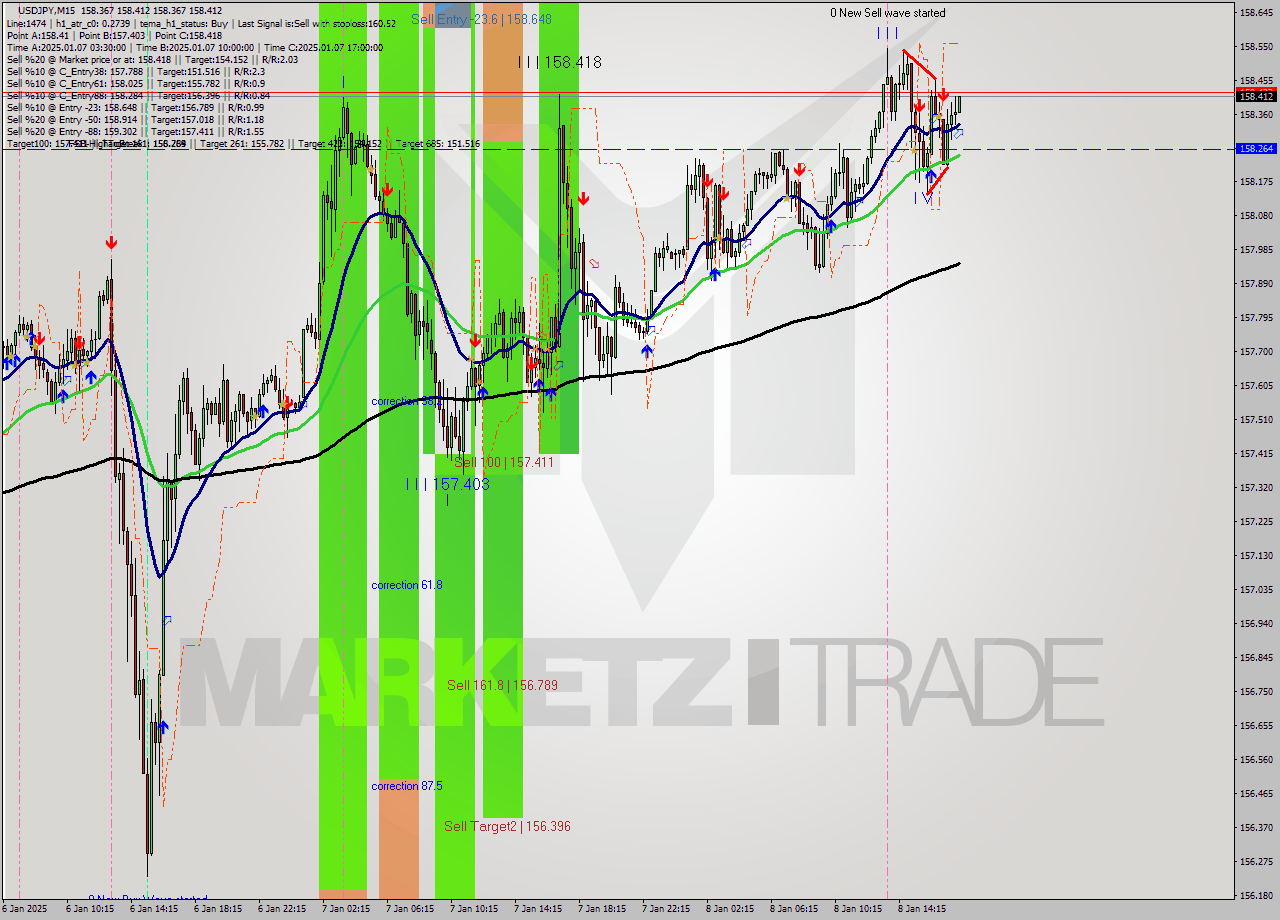Click the current price tag 158.412
This screenshot has height=920, width=1280.
[x=1256, y=96]
